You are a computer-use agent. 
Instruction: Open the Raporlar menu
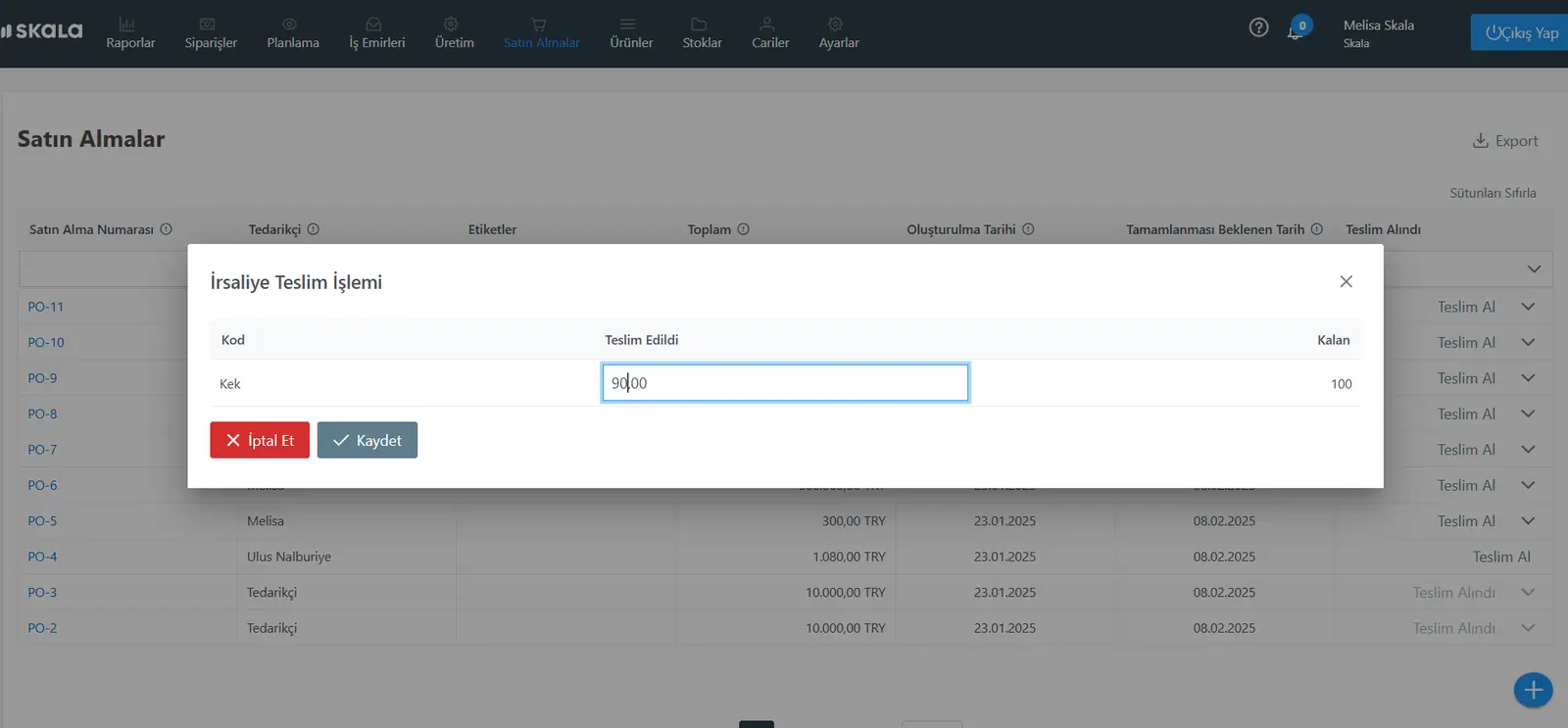click(x=130, y=33)
